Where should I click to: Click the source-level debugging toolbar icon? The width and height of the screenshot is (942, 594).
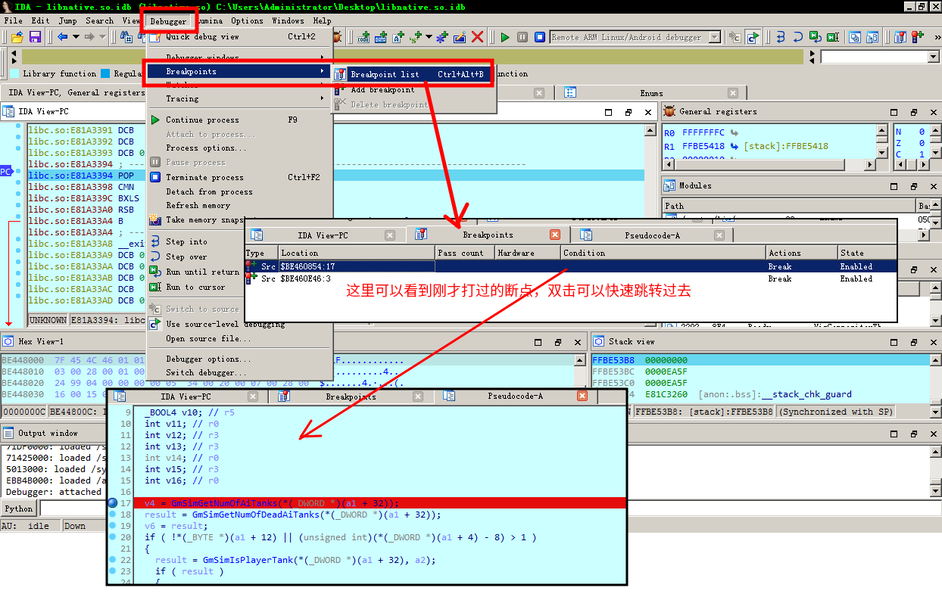tap(753, 37)
